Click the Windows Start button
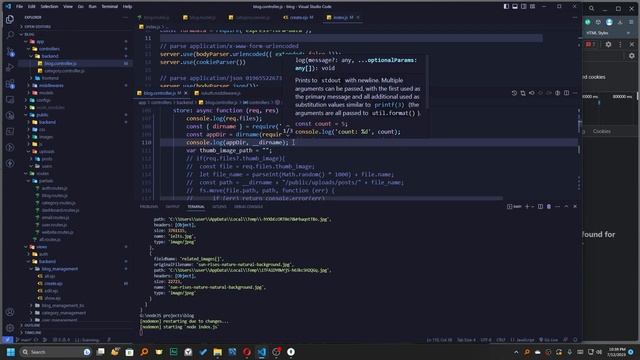Image resolution: width=640 pixels, height=360 pixels. pyautogui.click(x=11, y=352)
